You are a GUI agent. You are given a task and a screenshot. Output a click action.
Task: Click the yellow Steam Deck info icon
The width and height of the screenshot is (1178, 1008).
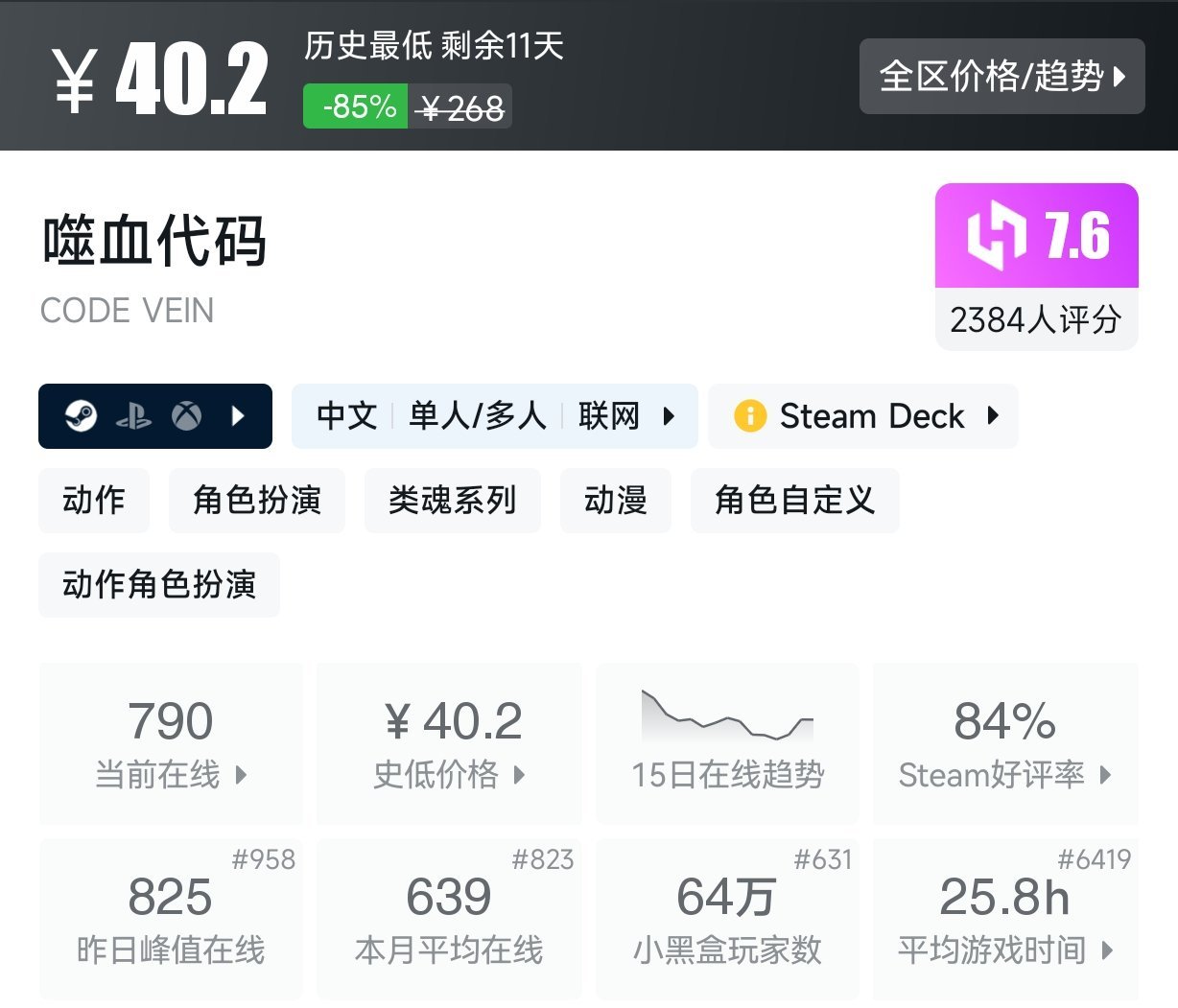(x=749, y=416)
